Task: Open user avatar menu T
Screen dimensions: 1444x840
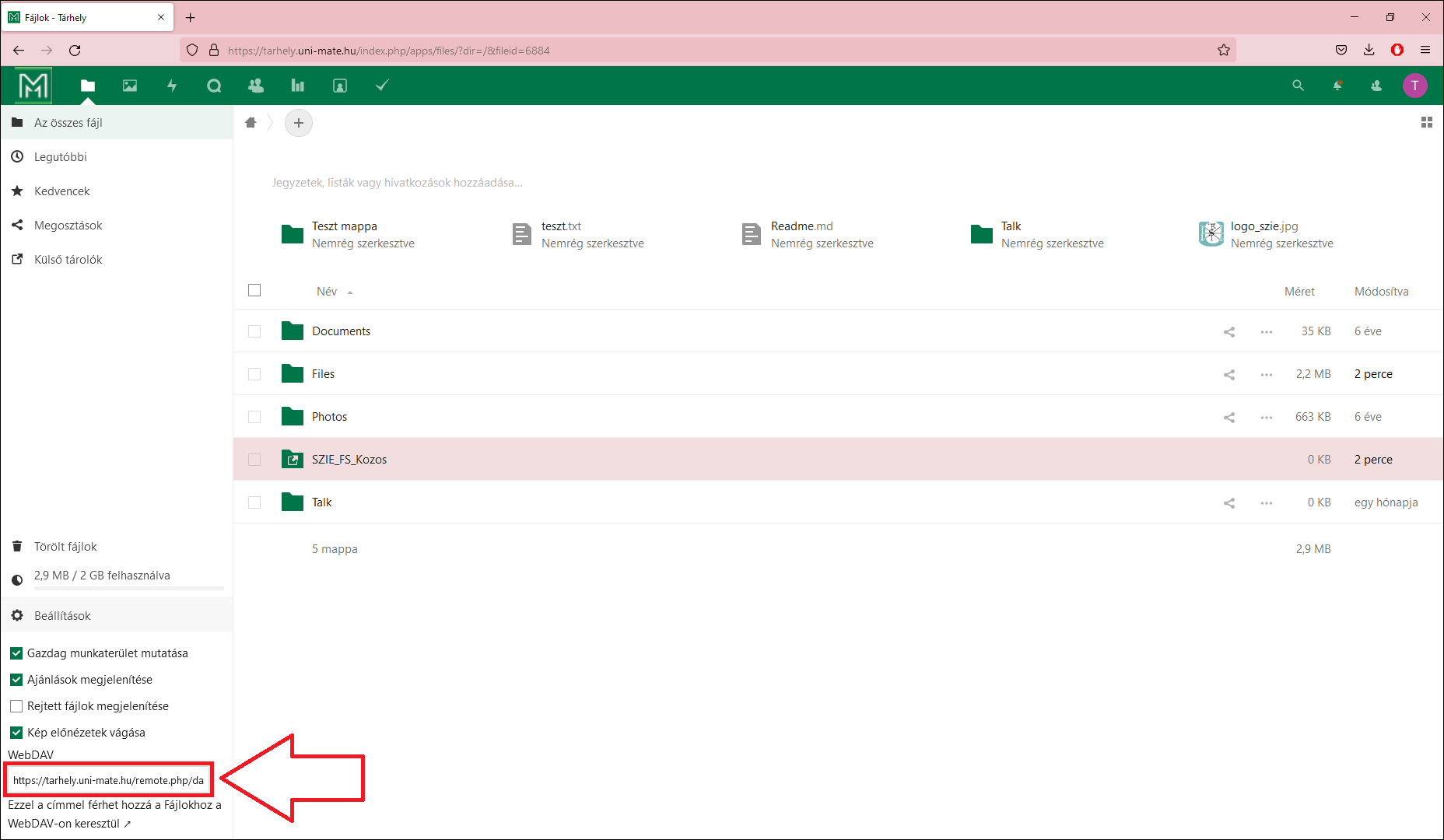Action: pos(1414,86)
